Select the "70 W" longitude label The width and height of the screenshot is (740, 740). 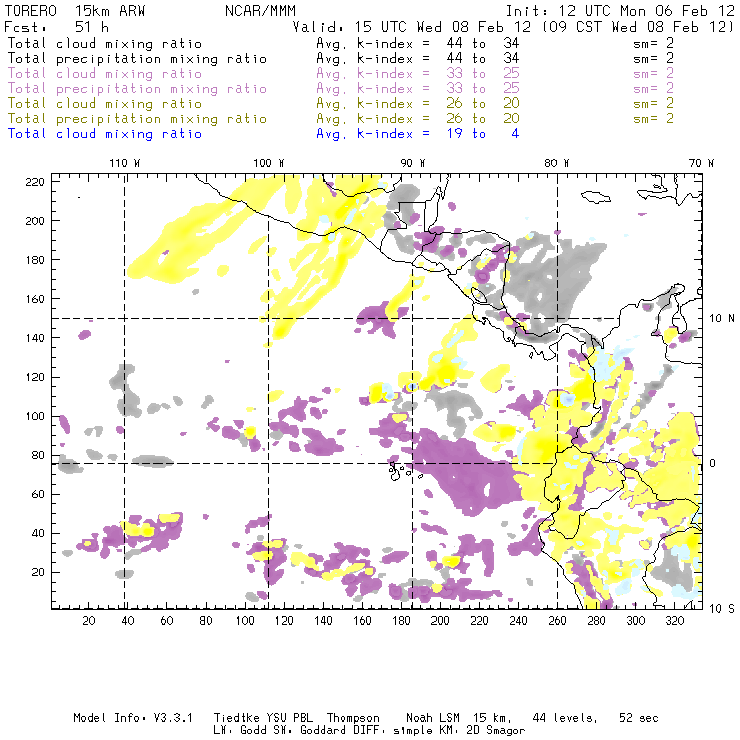[x=701, y=163]
